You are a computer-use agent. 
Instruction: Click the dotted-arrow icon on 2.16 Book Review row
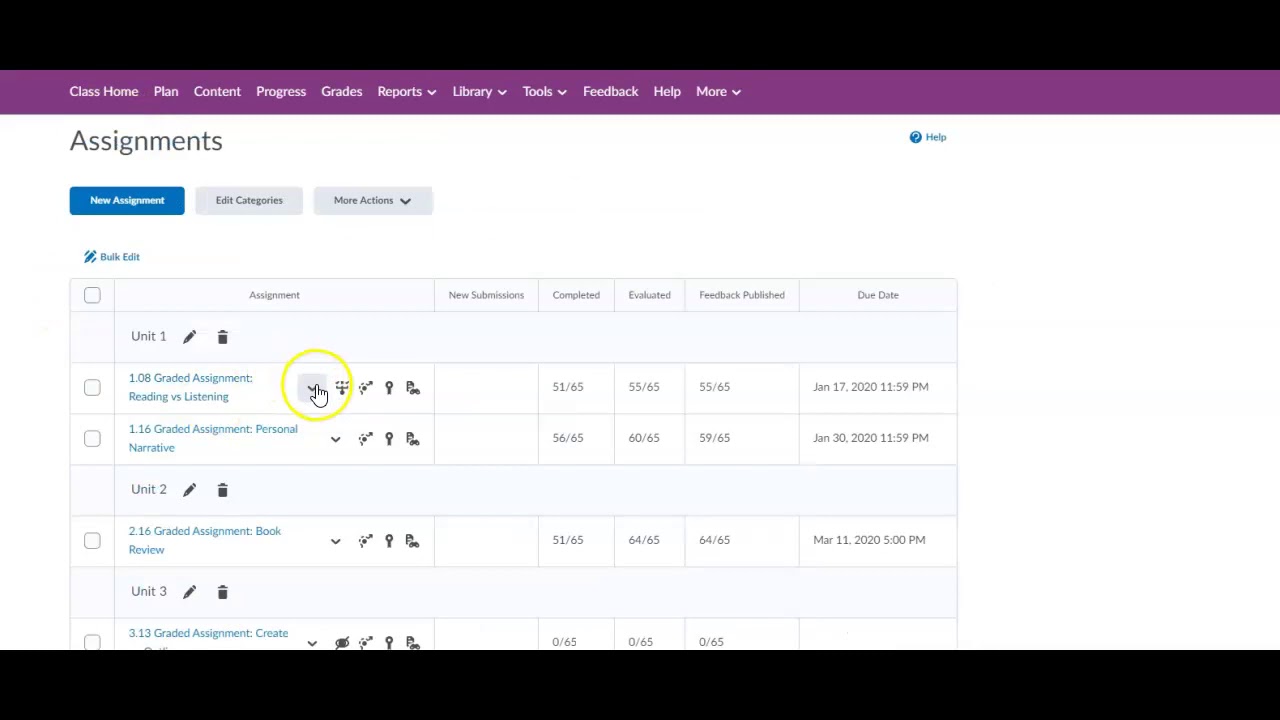click(x=365, y=541)
